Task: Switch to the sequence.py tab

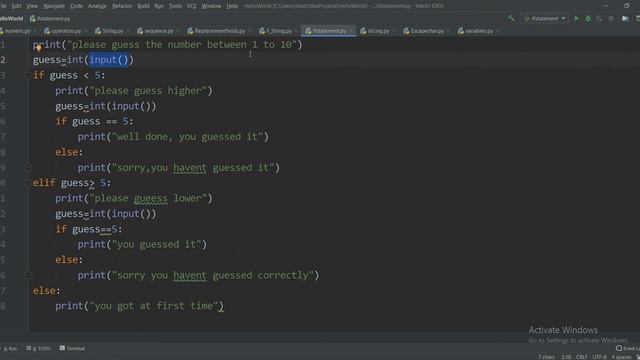Action: click(x=158, y=31)
